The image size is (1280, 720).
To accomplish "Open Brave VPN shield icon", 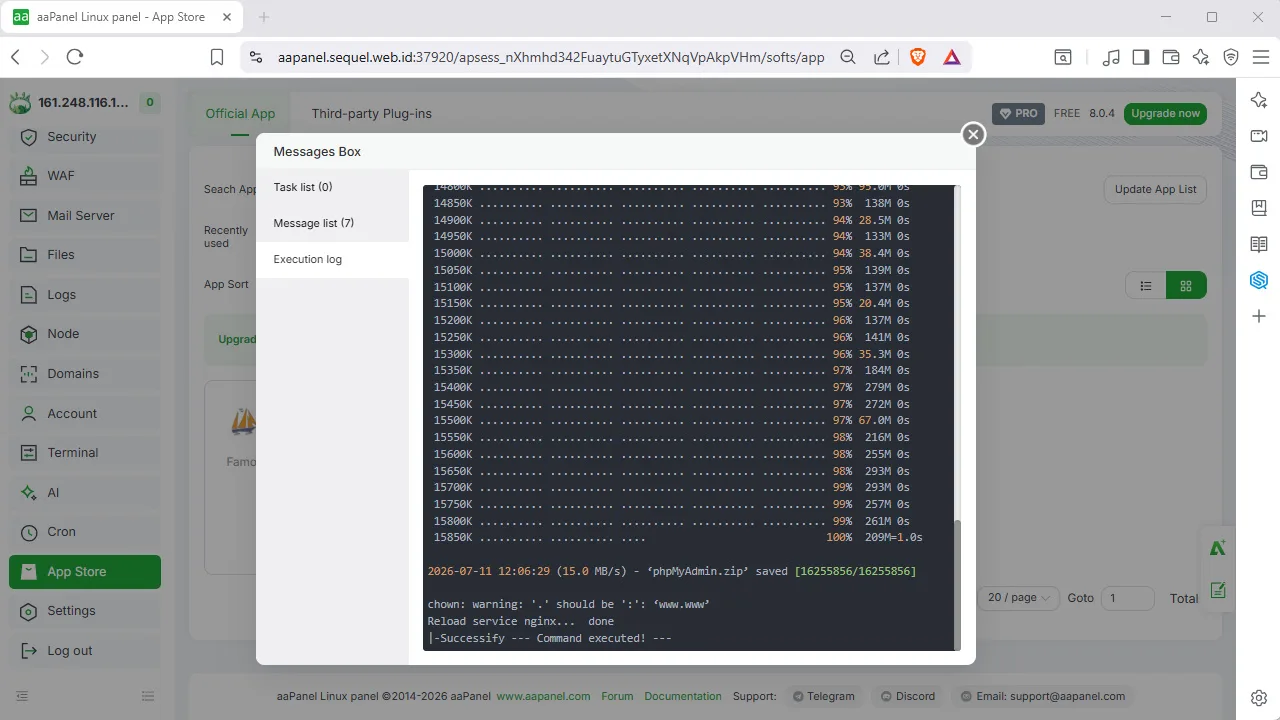I will click(1231, 57).
